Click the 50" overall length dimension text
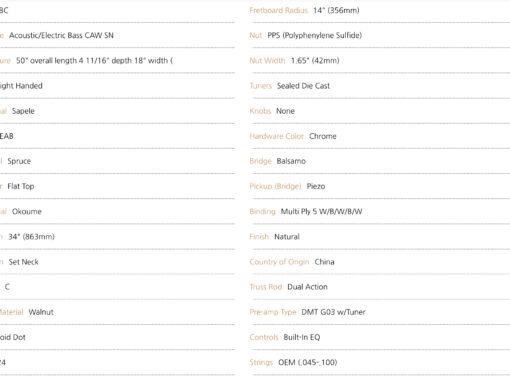 point(94,61)
